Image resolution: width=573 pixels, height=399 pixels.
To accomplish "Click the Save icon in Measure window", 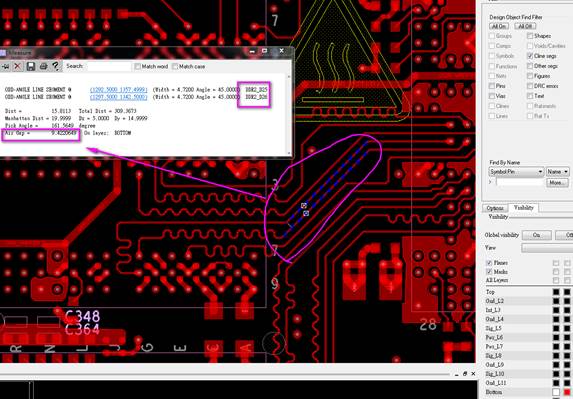I will tap(31, 66).
